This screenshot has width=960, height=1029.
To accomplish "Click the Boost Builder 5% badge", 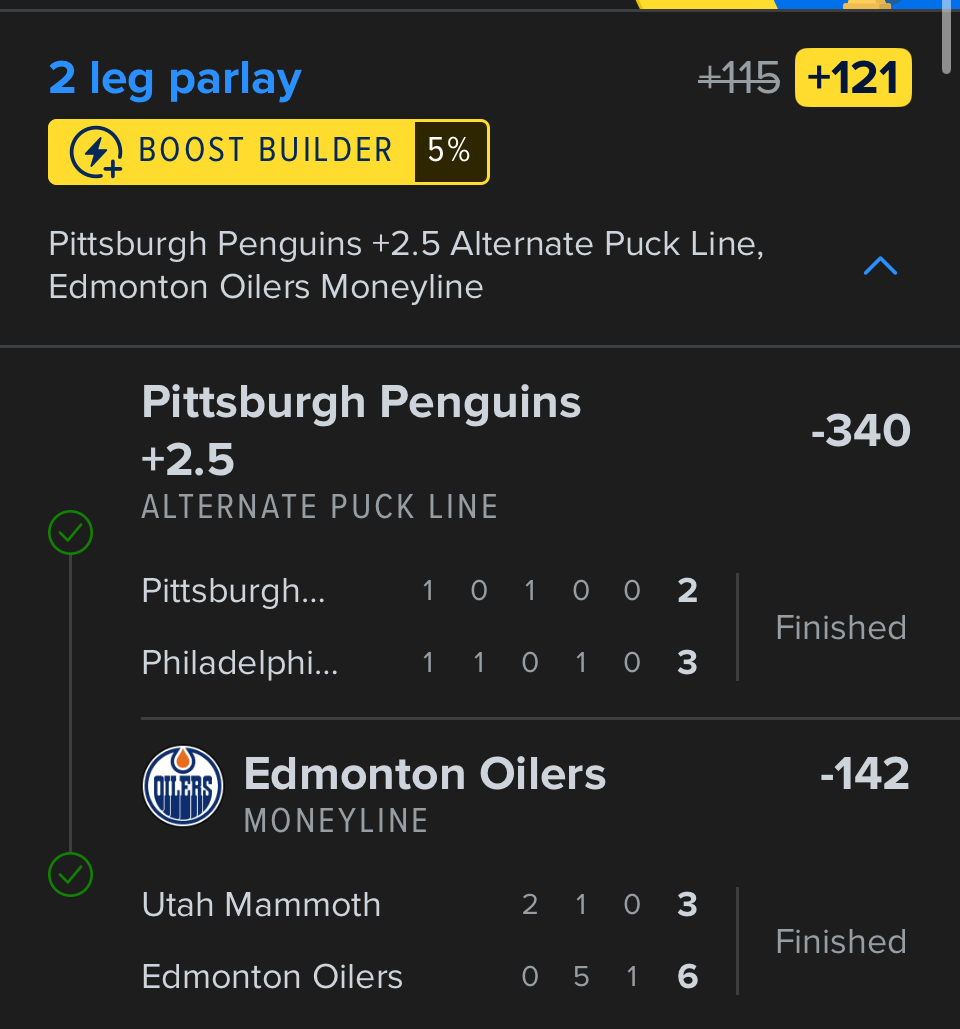I will tap(450, 151).
